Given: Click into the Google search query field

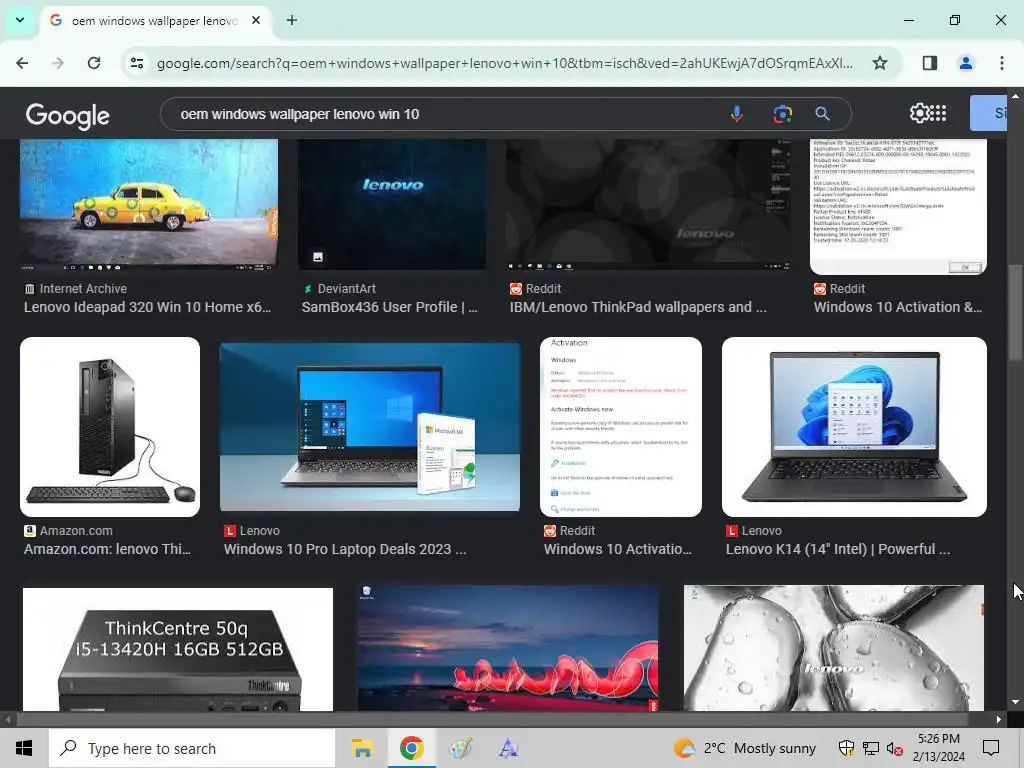Looking at the screenshot, I should (x=444, y=114).
